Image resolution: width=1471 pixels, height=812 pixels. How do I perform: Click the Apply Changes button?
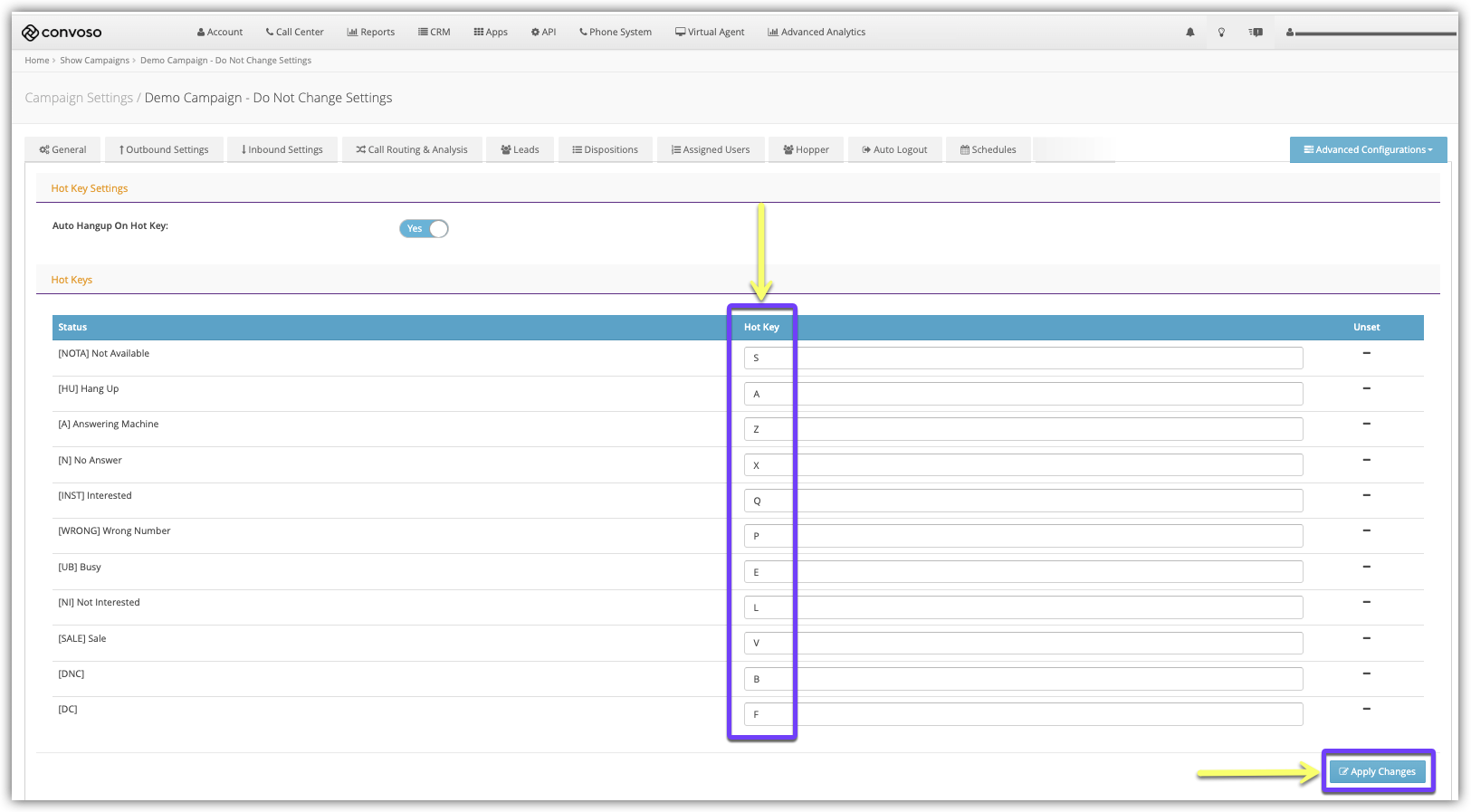point(1377,772)
